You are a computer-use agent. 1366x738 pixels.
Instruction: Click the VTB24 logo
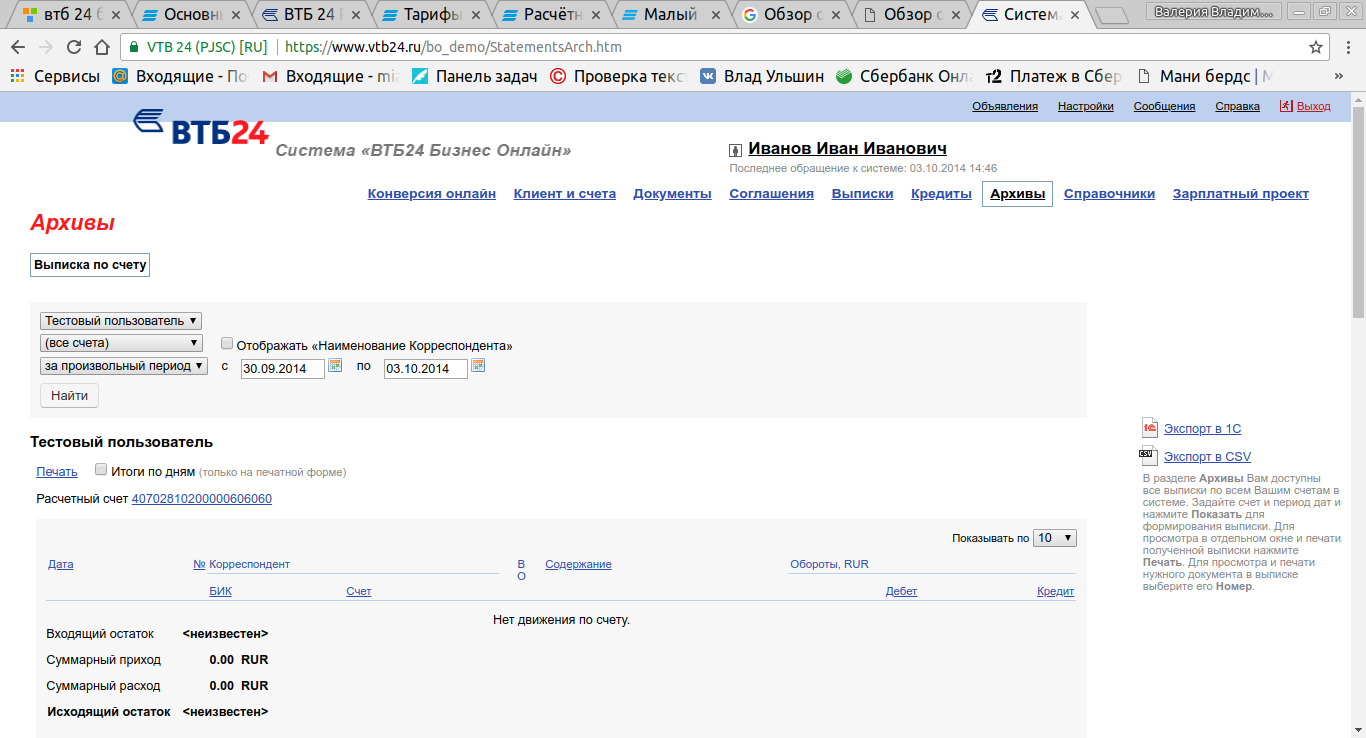pyautogui.click(x=201, y=128)
